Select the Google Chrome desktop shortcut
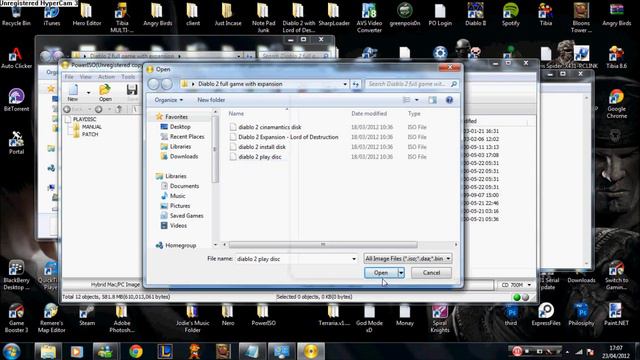The height and width of the screenshot is (360, 640). point(616,104)
